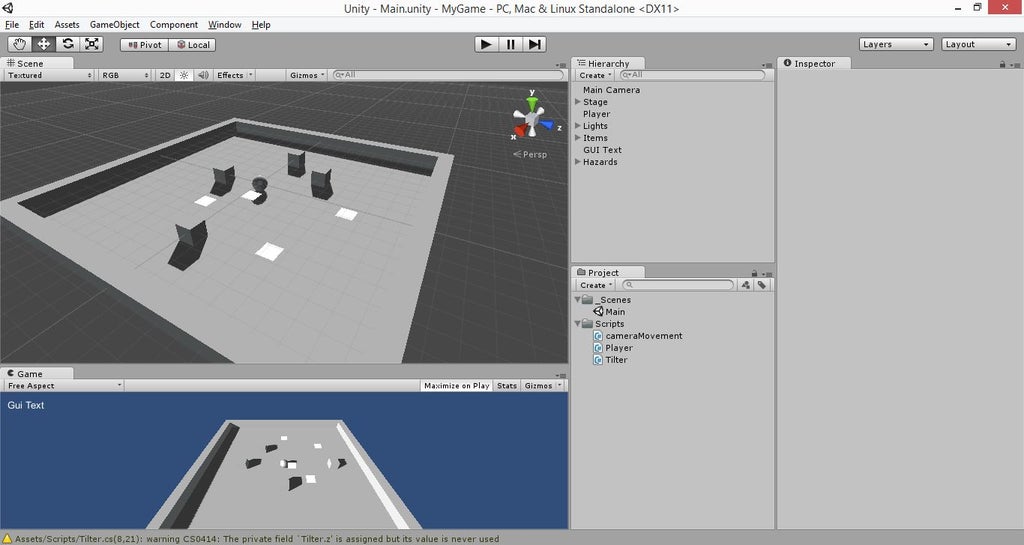Image resolution: width=1024 pixels, height=545 pixels.
Task: Expand the Hazards object in Hierarchy
Action: point(578,161)
